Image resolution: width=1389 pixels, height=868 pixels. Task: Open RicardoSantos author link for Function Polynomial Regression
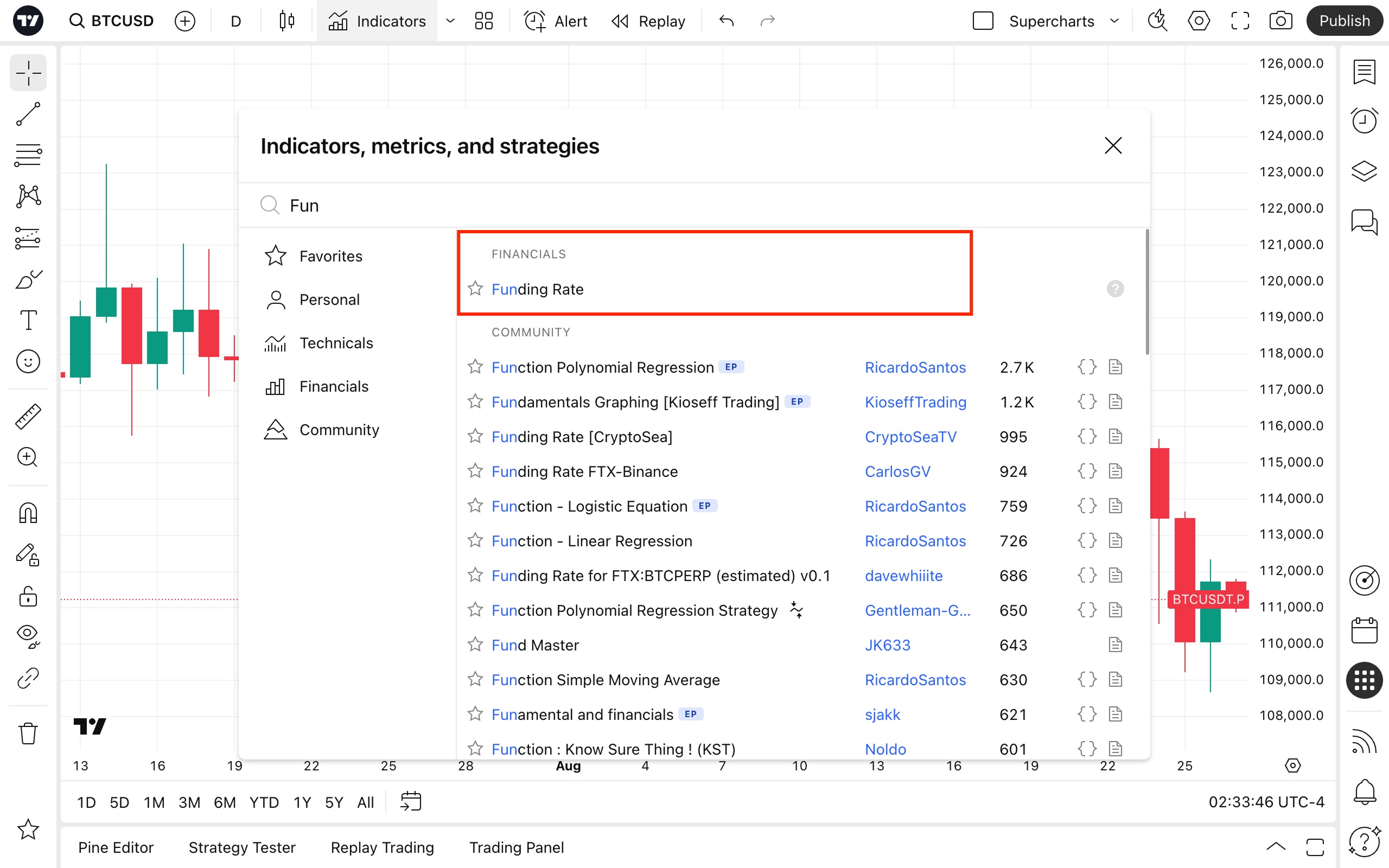click(x=915, y=367)
